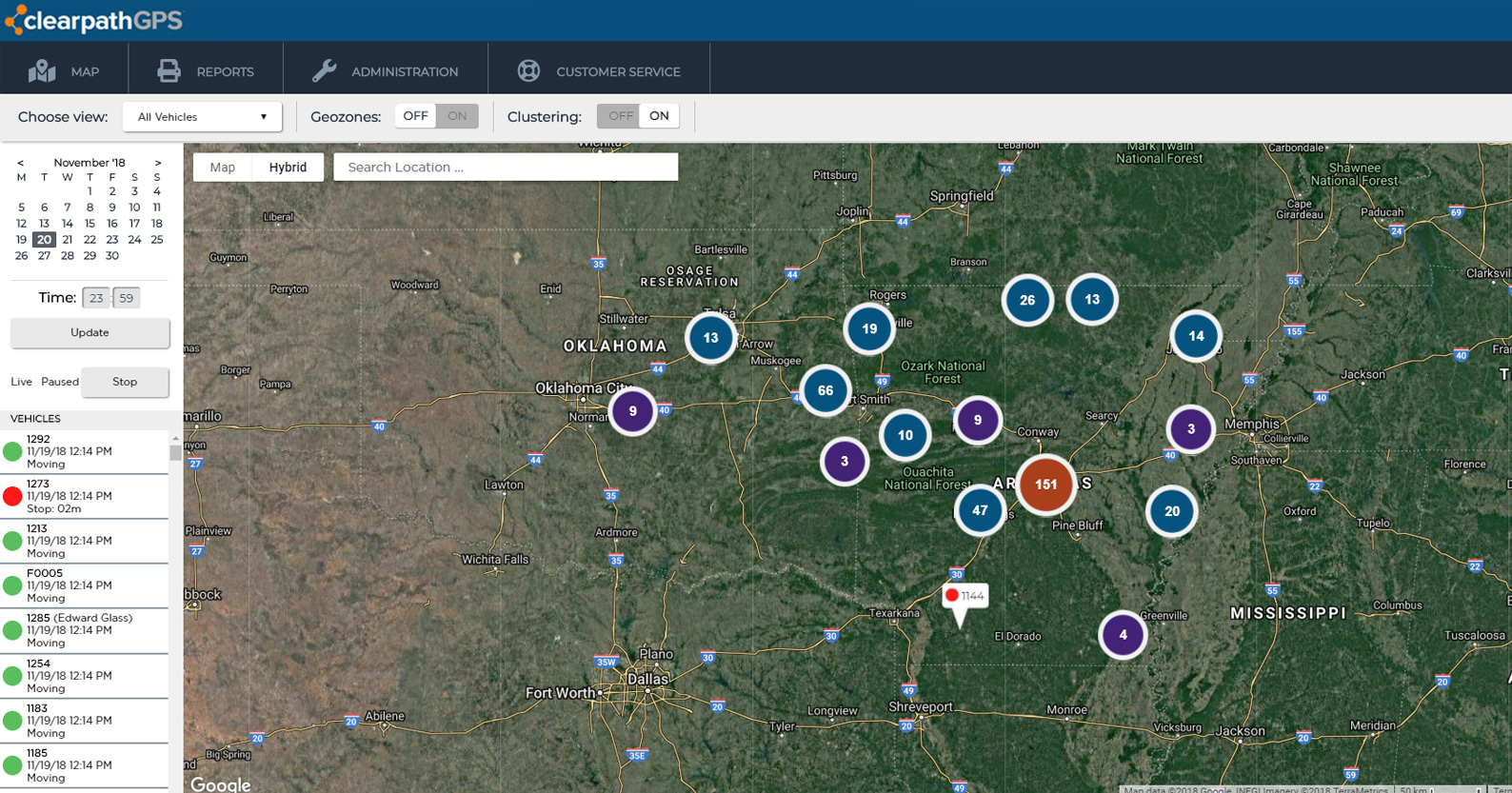
Task: Click the Customer Service lifebuoy icon
Action: coord(528,71)
